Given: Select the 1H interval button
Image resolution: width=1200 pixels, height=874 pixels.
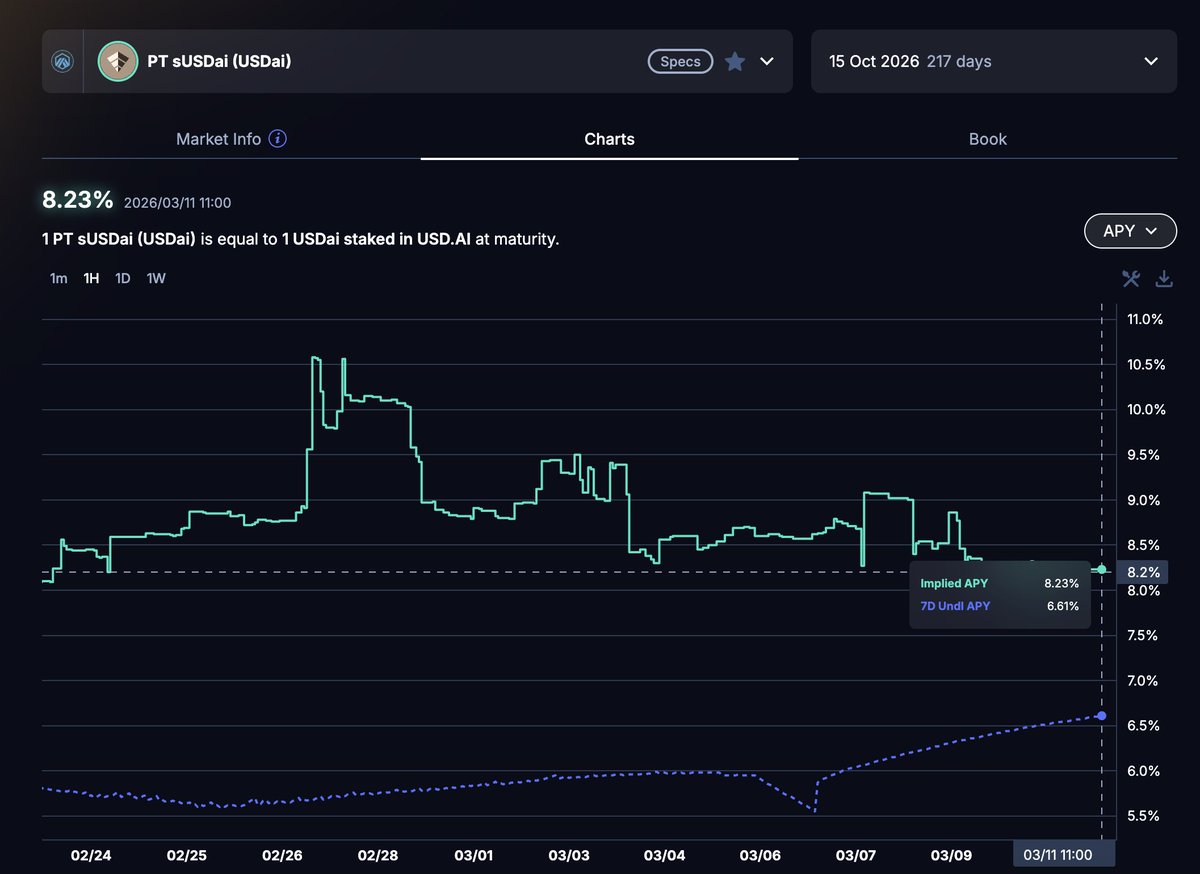Looking at the screenshot, I should point(90,279).
